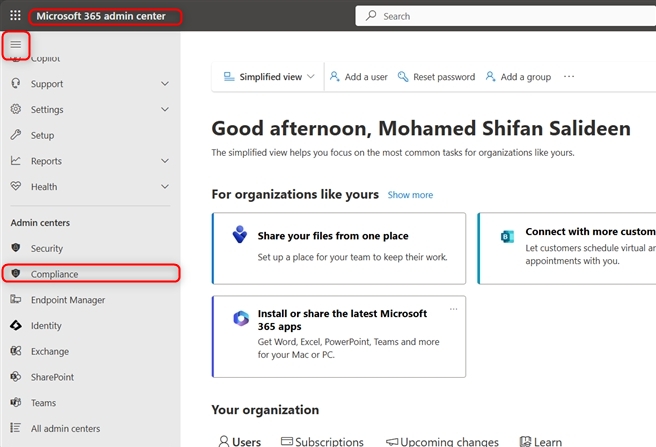
Task: Expand the Health menu chevron
Action: click(x=165, y=187)
